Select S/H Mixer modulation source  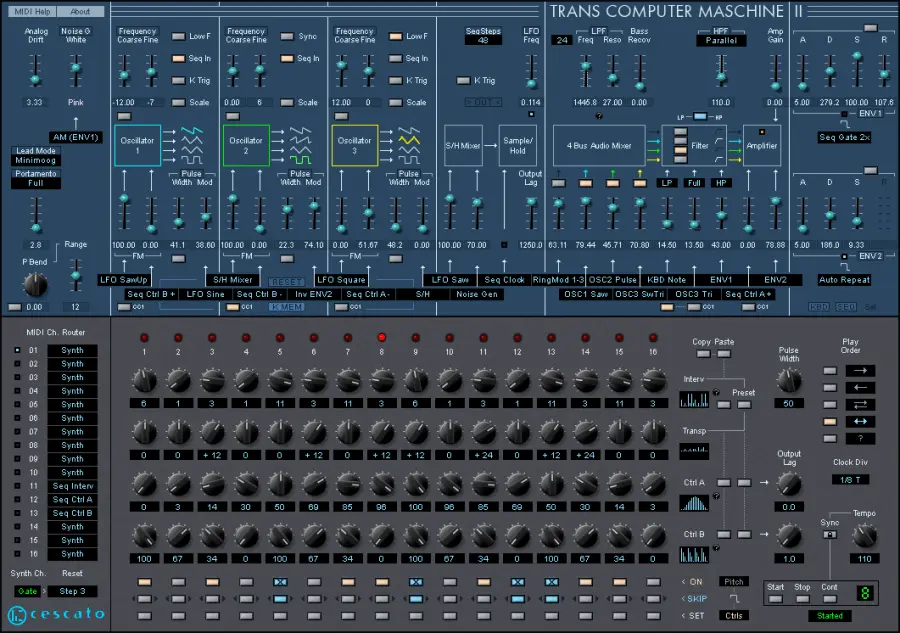coord(232,280)
